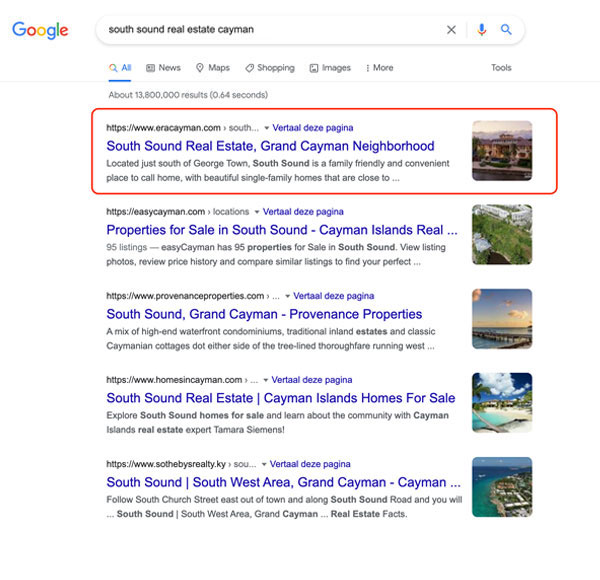This screenshot has width=600, height=580.
Task: Clear the search box with X icon
Action: pos(451,29)
